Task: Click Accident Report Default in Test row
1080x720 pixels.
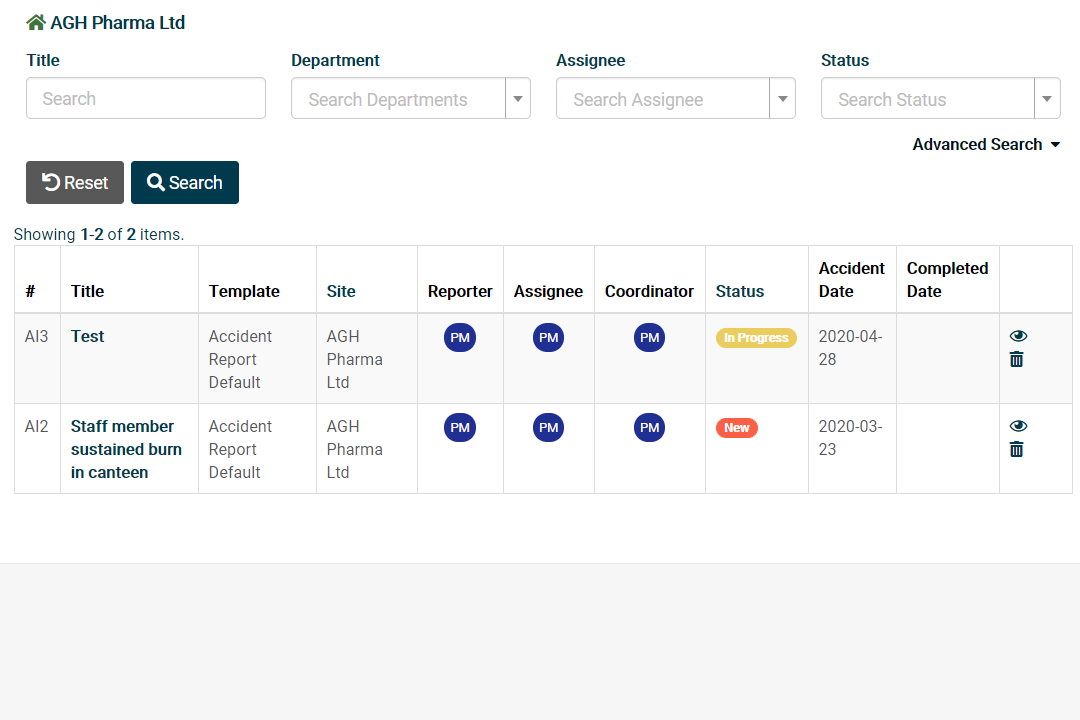Action: click(x=240, y=359)
